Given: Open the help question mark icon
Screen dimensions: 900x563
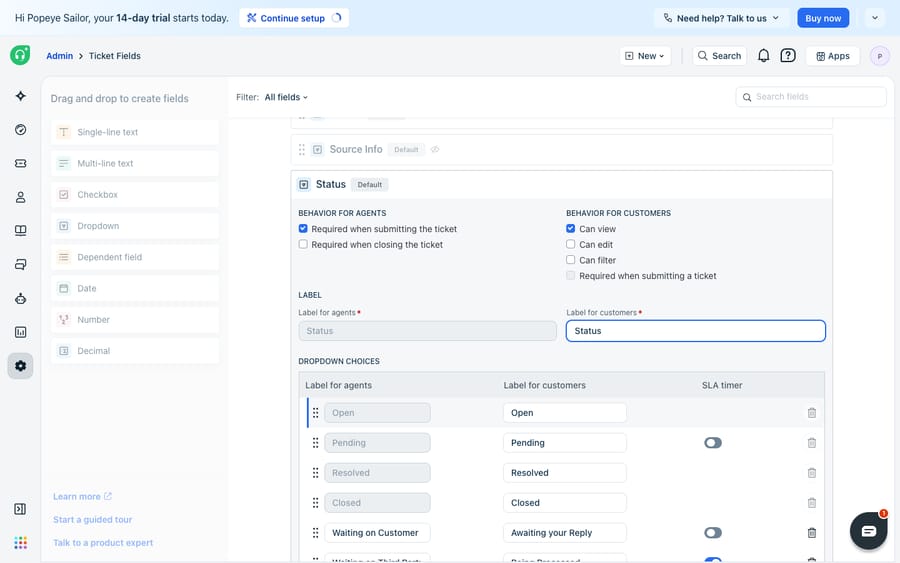Looking at the screenshot, I should [x=788, y=56].
